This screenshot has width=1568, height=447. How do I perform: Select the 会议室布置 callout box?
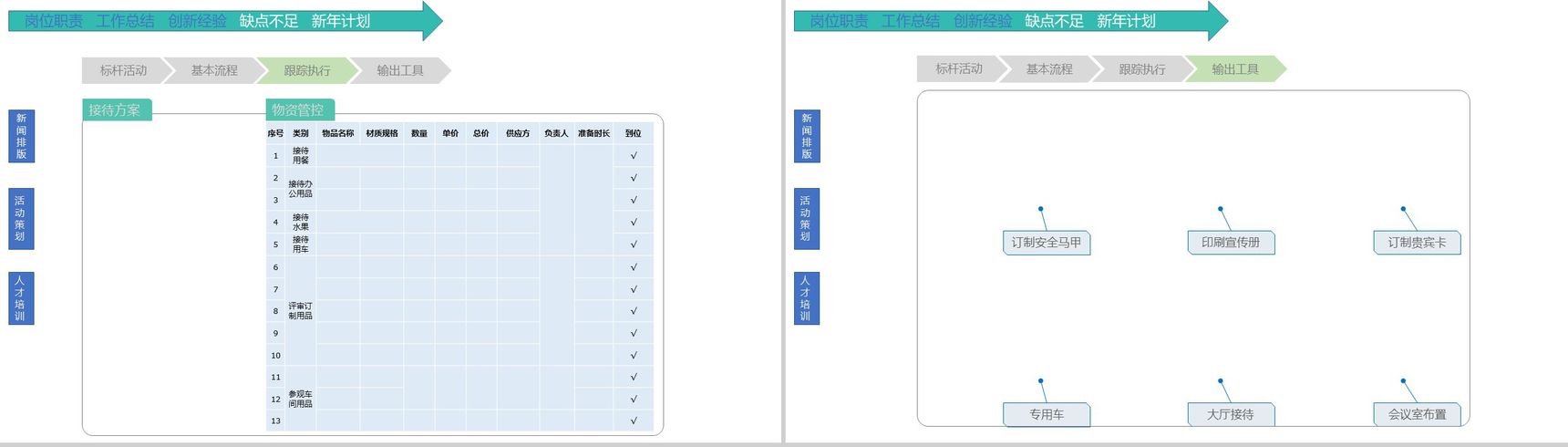[x=1417, y=414]
